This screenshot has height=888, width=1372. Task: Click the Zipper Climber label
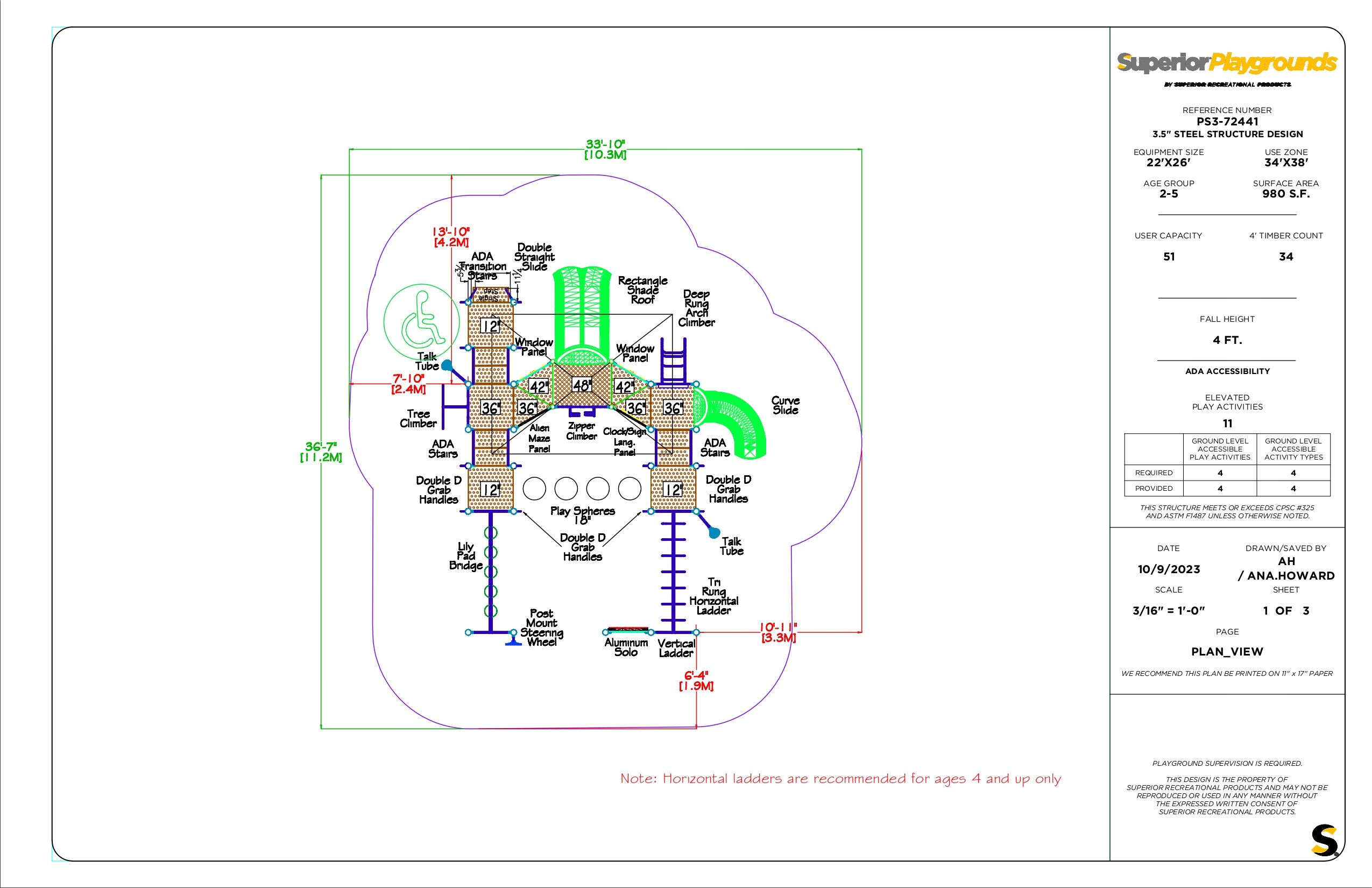click(x=581, y=431)
